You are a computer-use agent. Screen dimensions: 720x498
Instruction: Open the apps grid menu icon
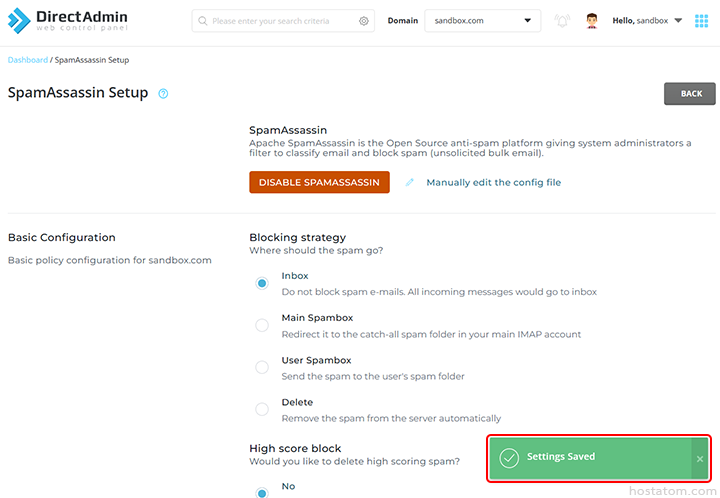pyautogui.click(x=701, y=21)
